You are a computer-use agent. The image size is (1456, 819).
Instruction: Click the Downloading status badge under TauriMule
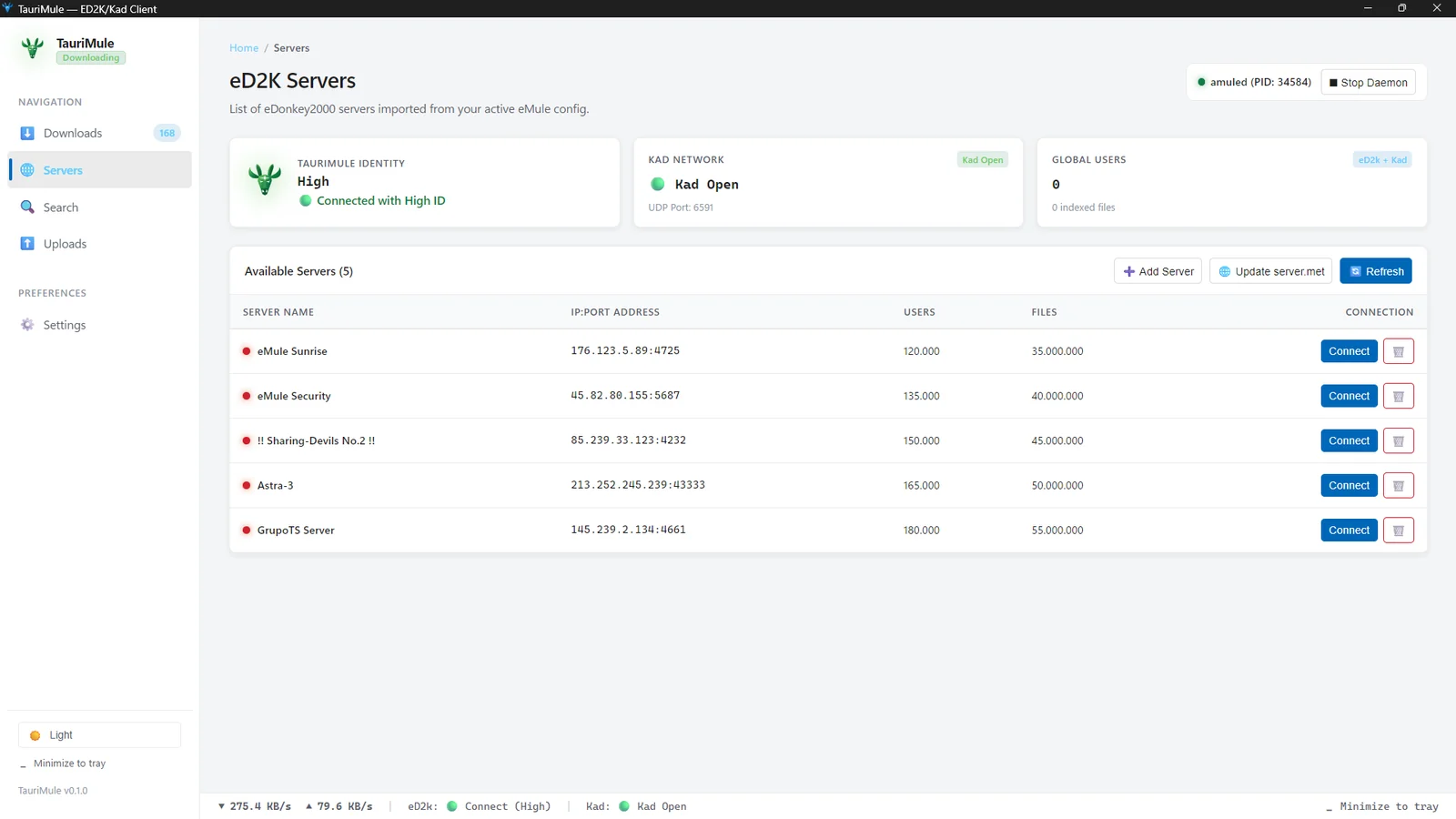point(91,57)
